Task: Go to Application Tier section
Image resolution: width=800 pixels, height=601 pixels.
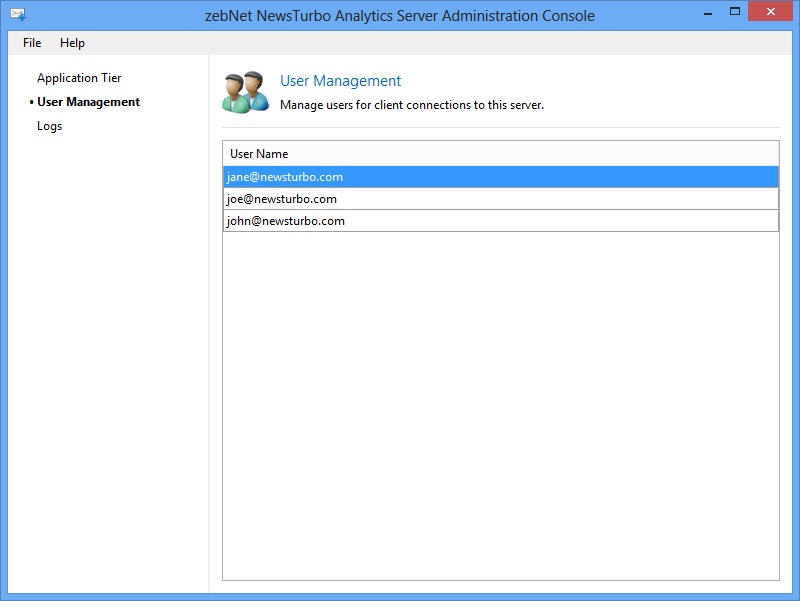Action: 79,78
